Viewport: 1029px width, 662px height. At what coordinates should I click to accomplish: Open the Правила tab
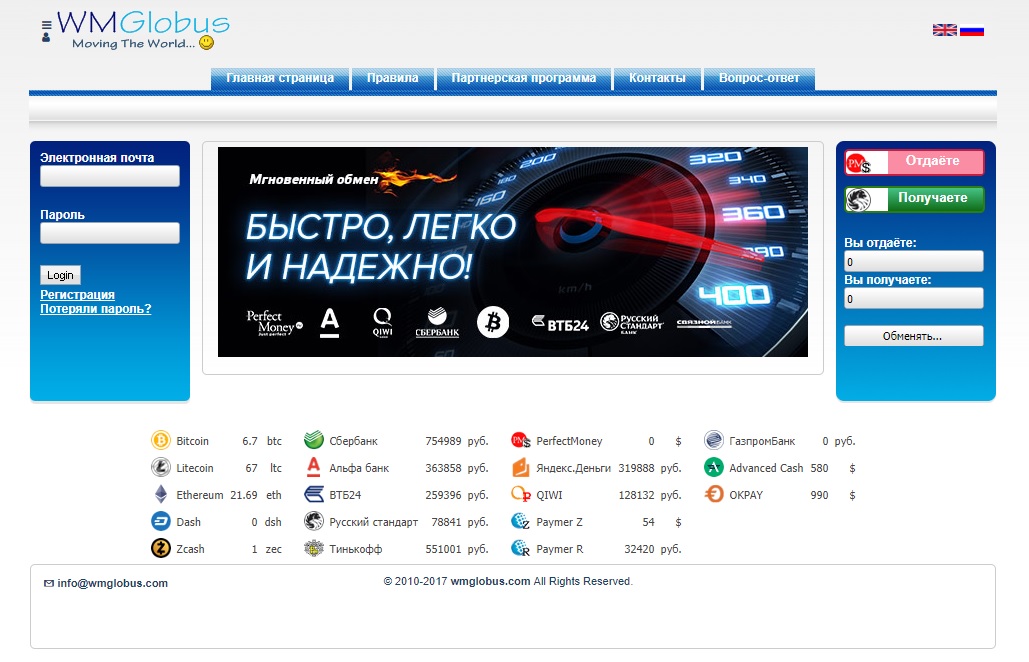(392, 78)
